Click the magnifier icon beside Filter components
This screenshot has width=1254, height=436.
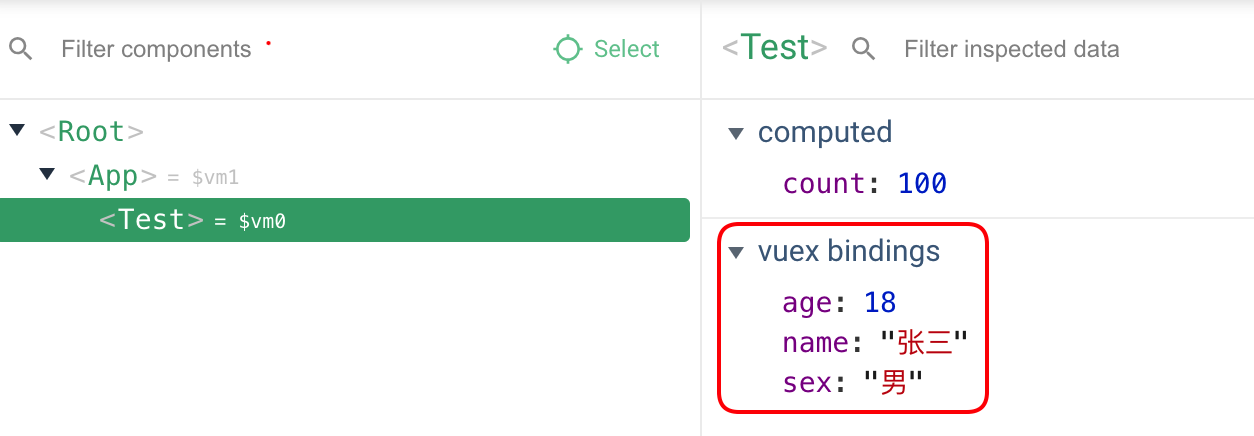click(x=20, y=49)
